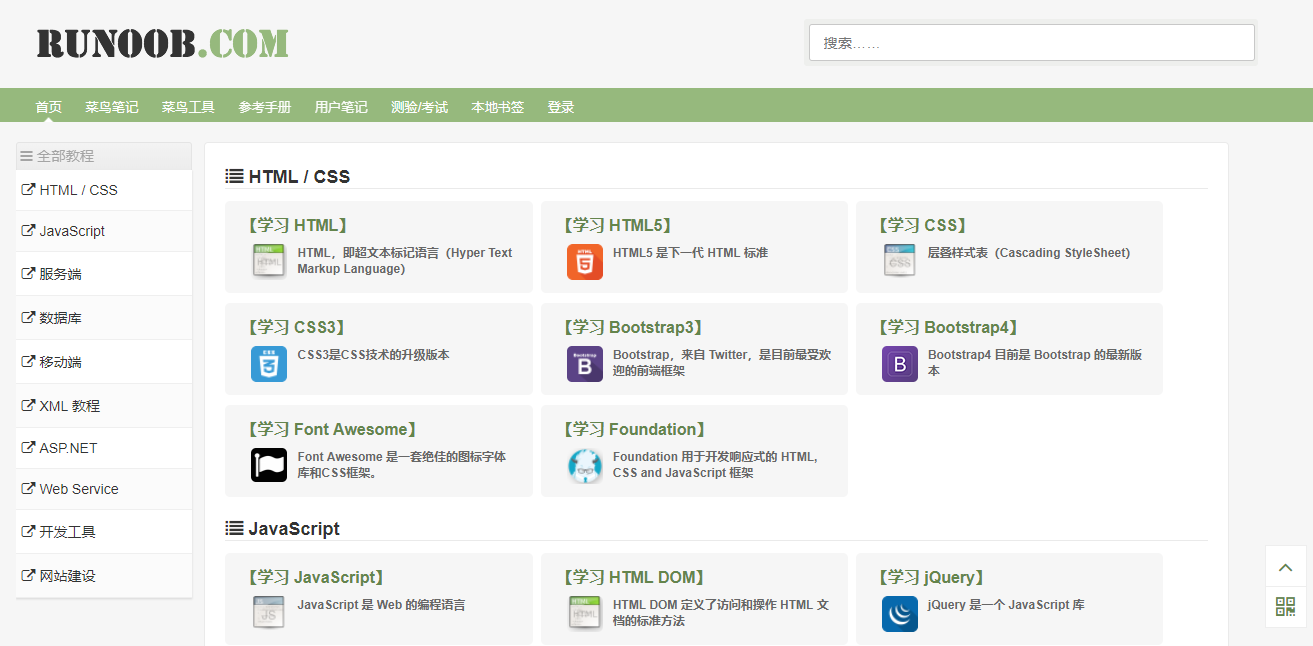Open 【学习 HTML5】 tutorial title
The width and height of the screenshot is (1313, 646).
[x=617, y=226]
